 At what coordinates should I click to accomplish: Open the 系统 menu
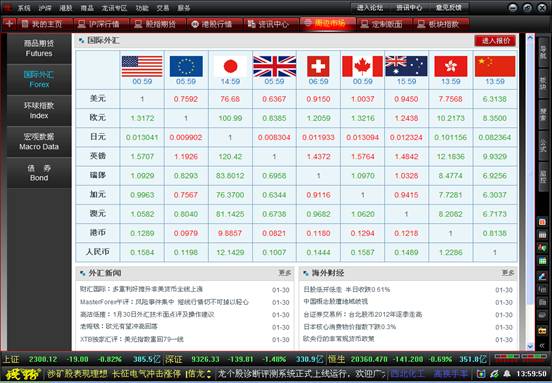click(24, 8)
